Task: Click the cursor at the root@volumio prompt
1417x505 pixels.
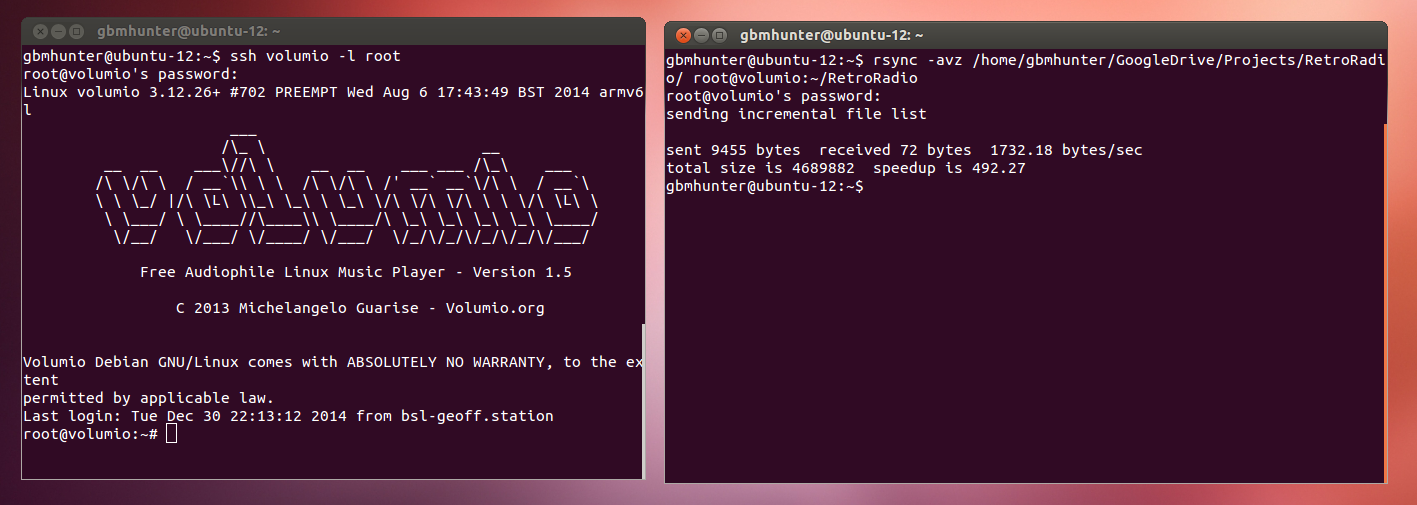Action: (x=171, y=434)
